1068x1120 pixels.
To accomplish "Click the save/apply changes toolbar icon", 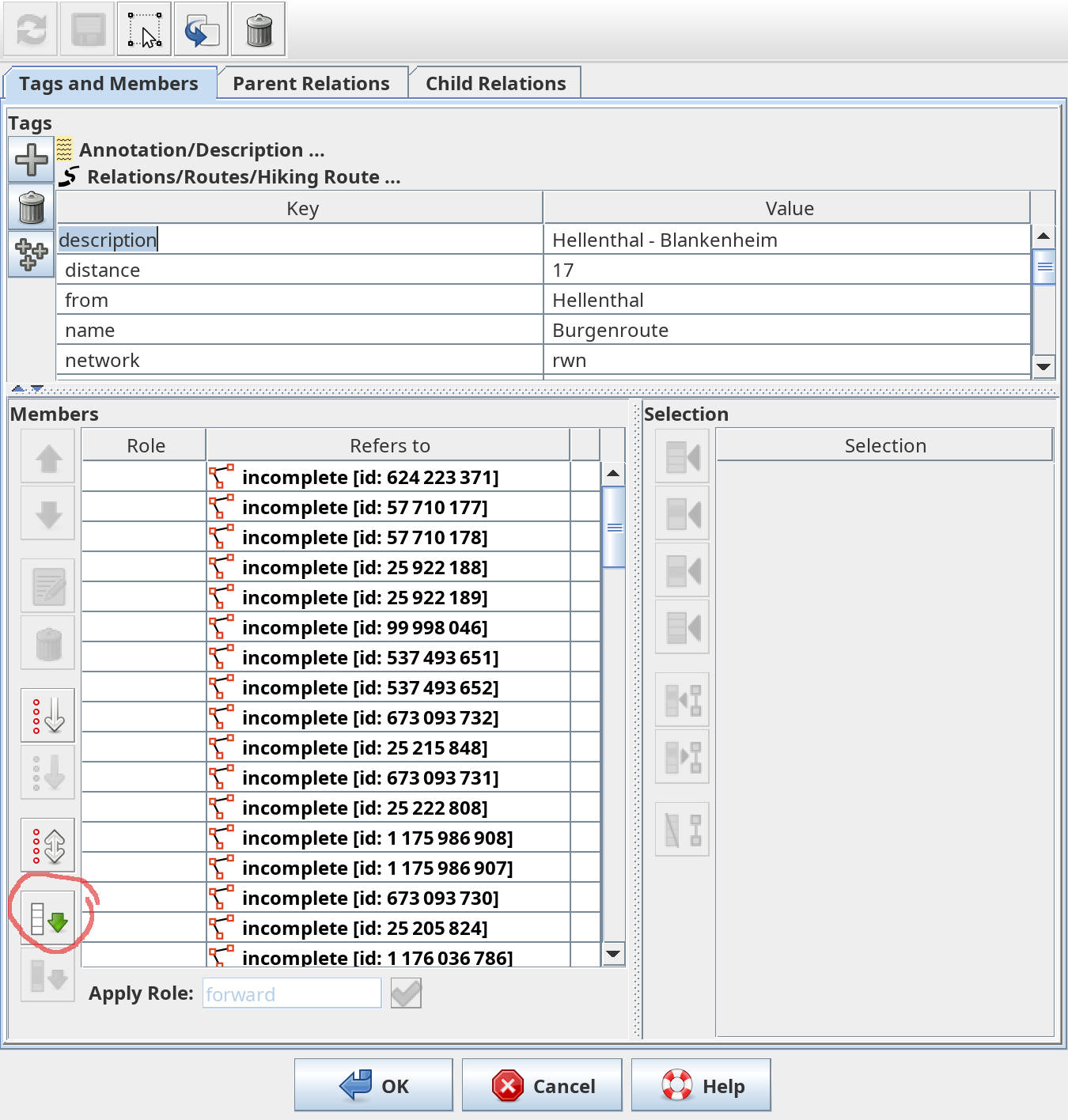I will [x=88, y=29].
